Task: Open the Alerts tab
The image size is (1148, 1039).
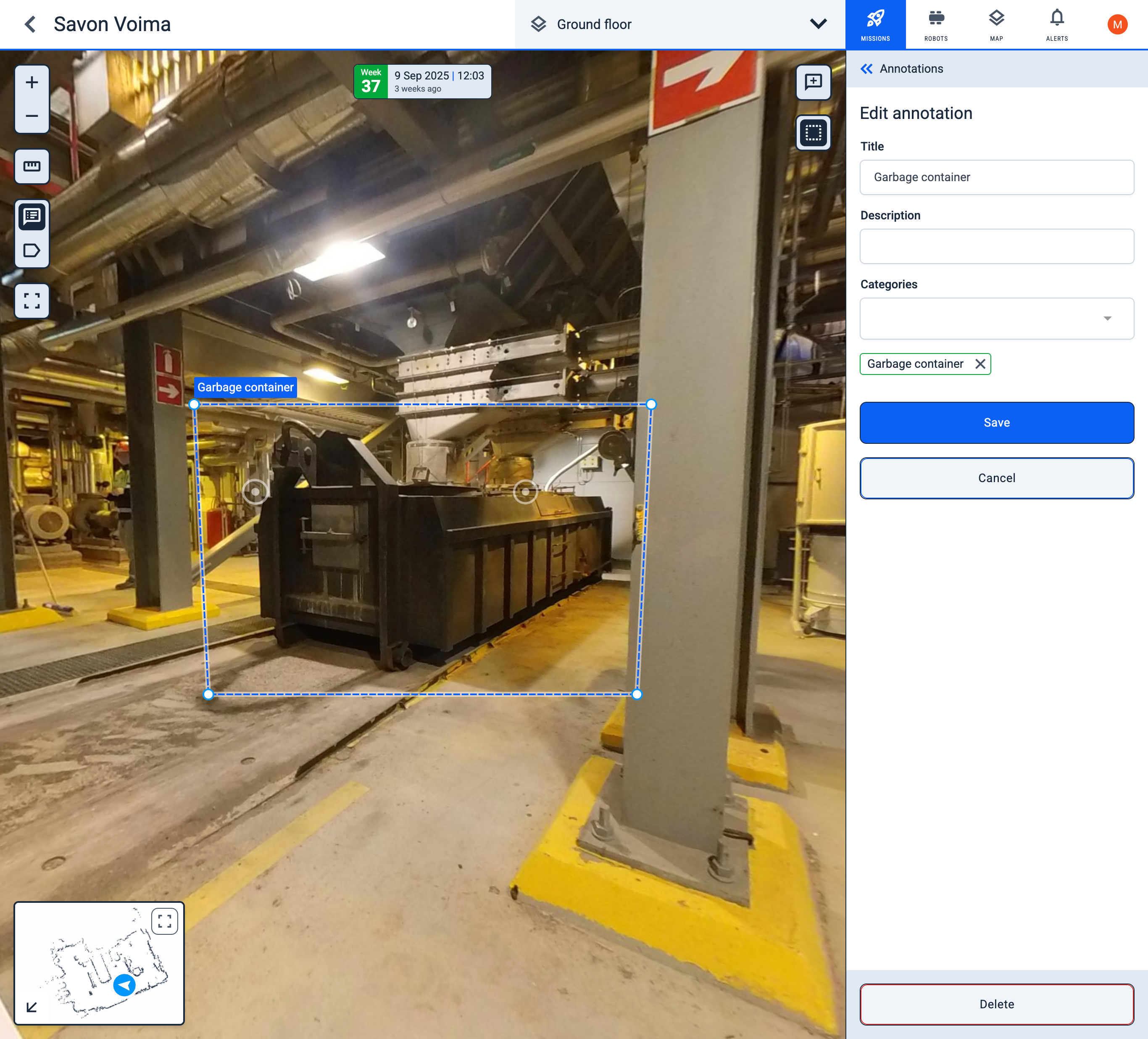Action: coord(1056,24)
